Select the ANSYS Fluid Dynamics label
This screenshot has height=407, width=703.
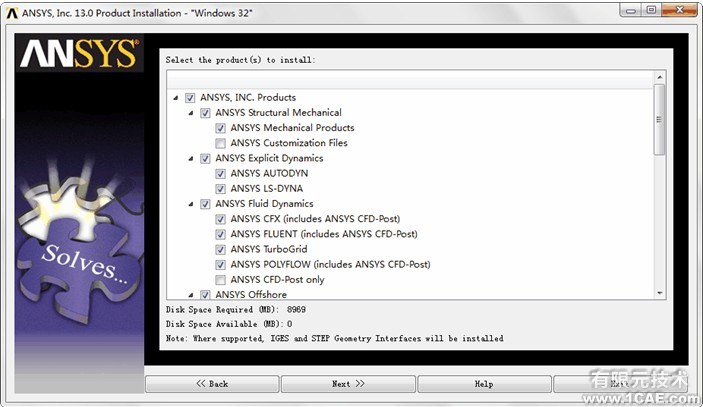click(x=265, y=204)
